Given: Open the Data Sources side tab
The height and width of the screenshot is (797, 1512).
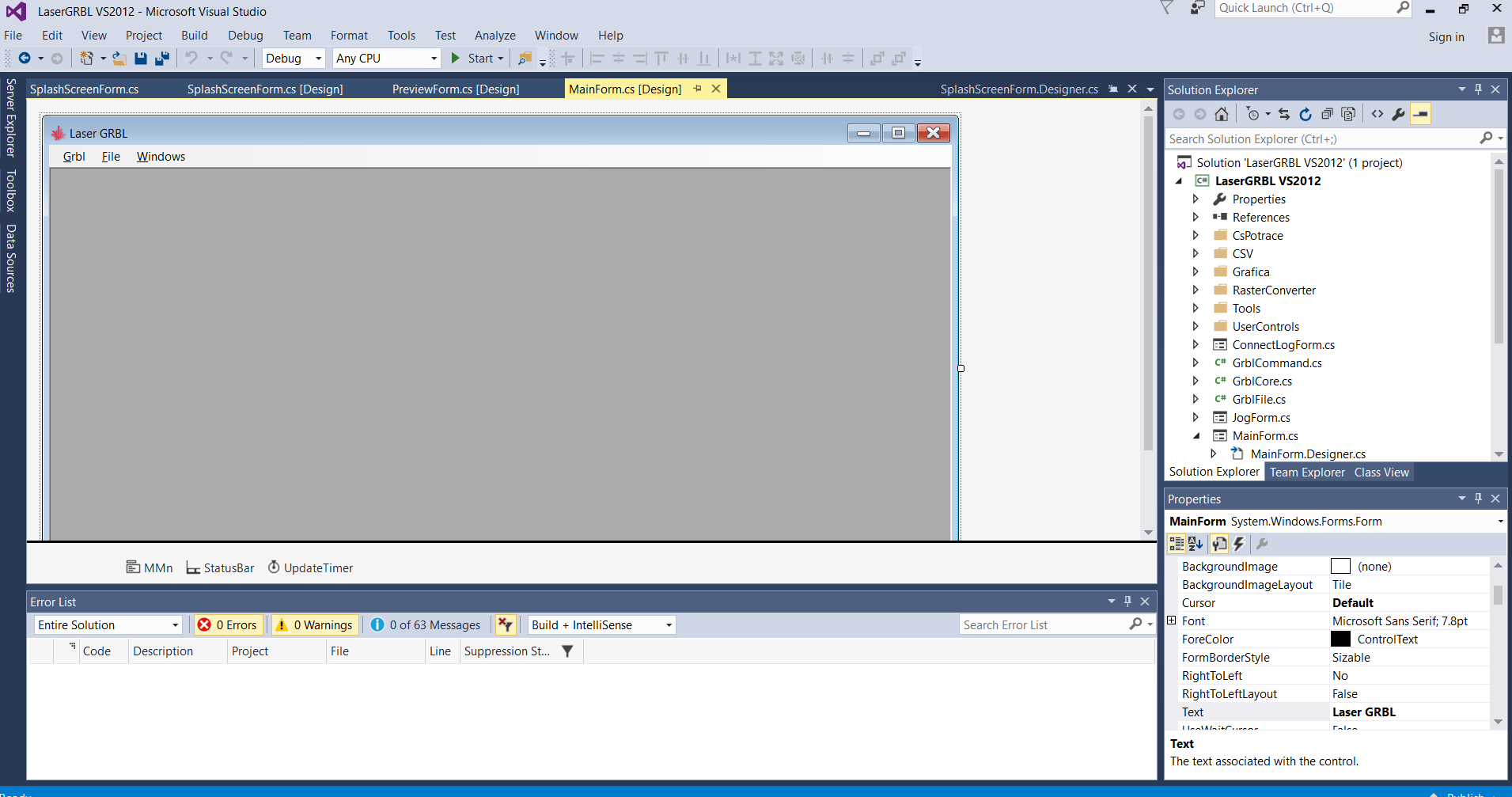Looking at the screenshot, I should 11,259.
